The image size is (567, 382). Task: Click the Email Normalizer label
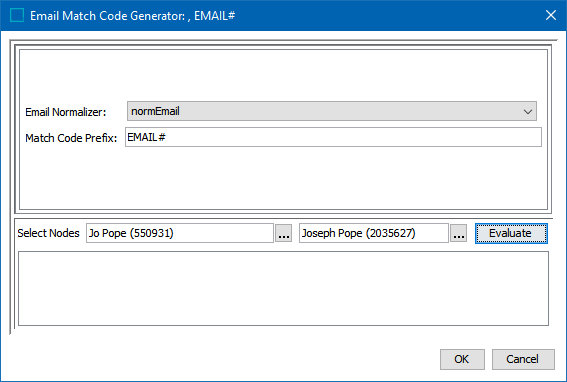point(66,112)
